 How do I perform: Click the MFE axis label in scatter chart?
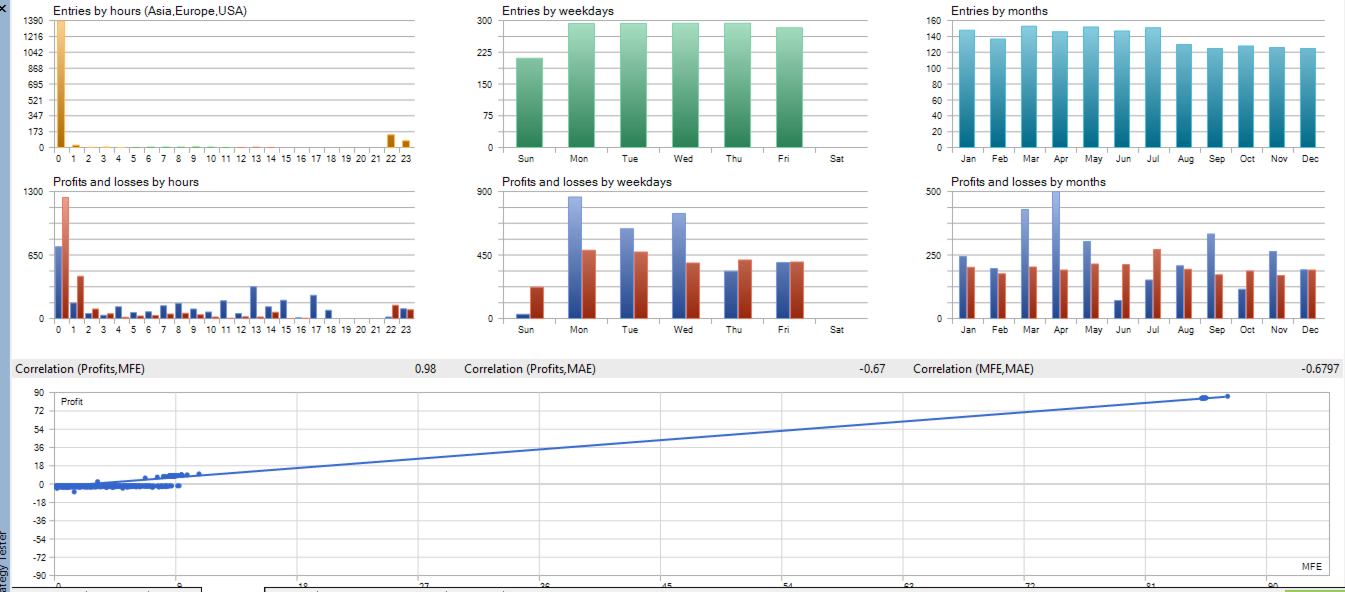coord(1311,567)
